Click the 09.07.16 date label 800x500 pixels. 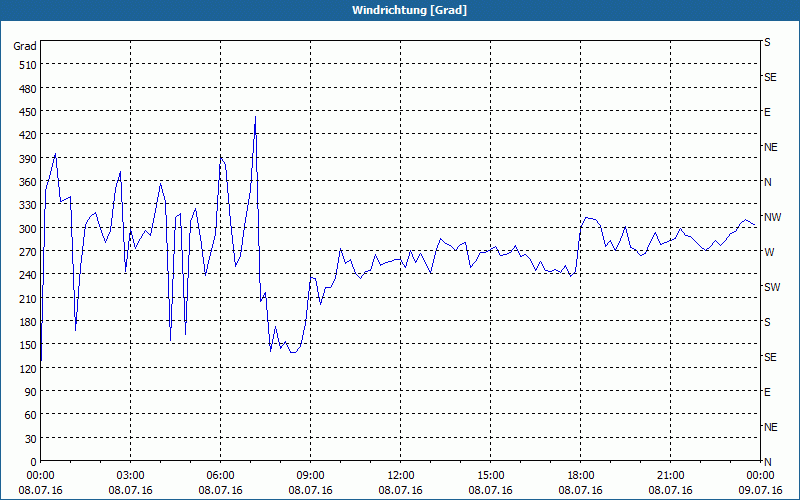click(760, 490)
